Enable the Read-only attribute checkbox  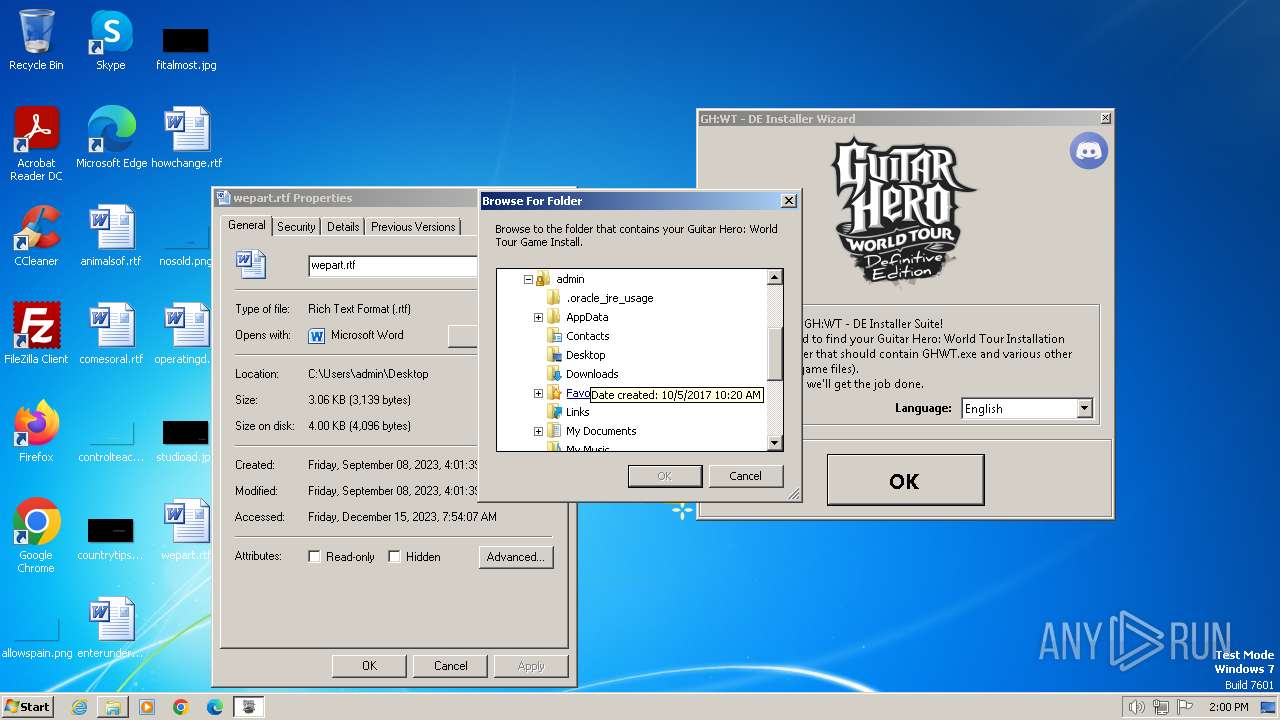(x=314, y=557)
